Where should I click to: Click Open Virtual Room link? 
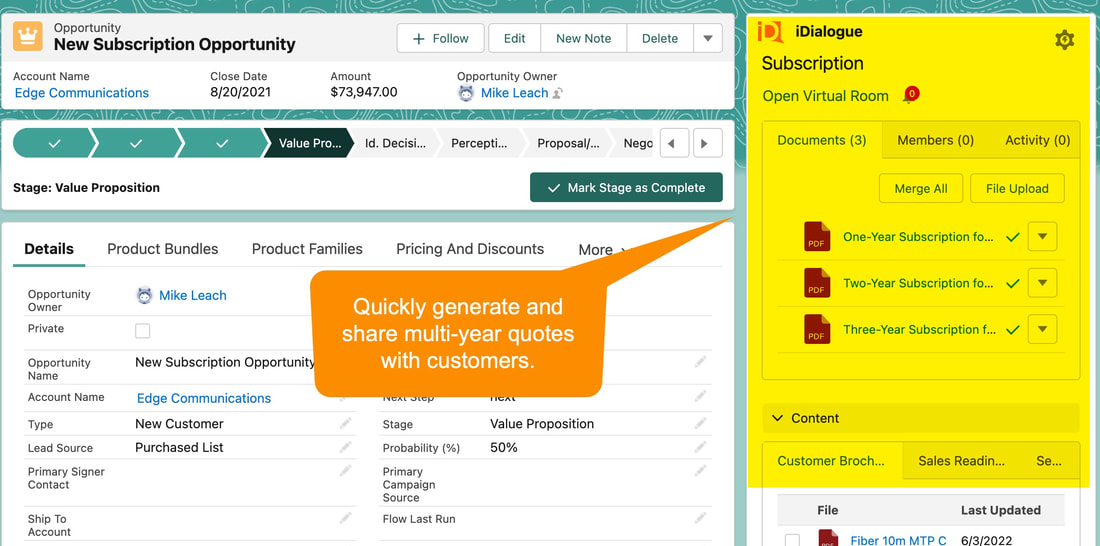click(826, 95)
